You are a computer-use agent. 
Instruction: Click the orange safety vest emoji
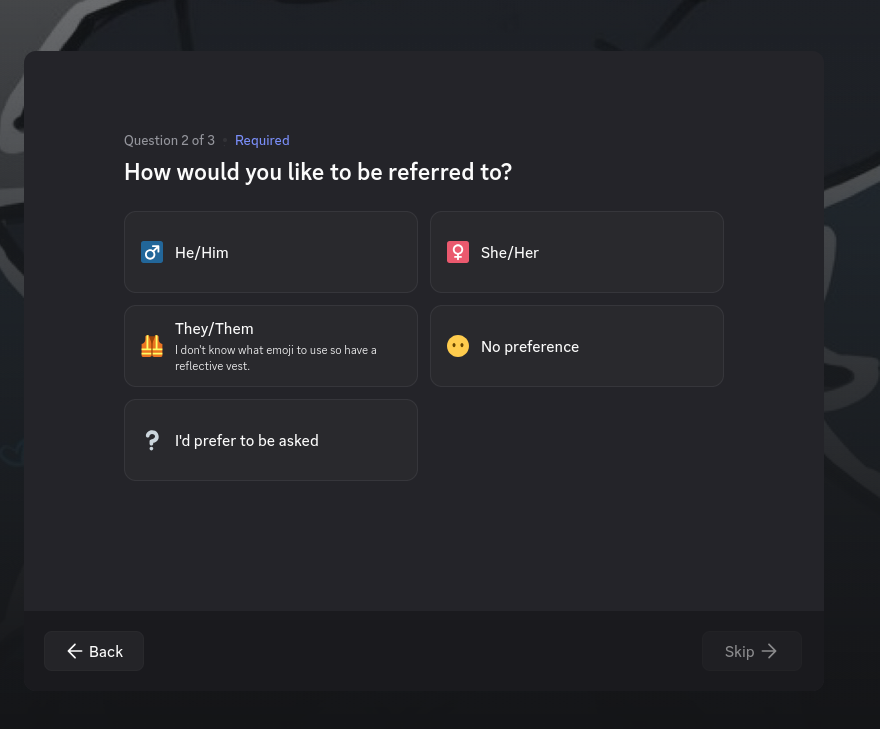pos(152,346)
